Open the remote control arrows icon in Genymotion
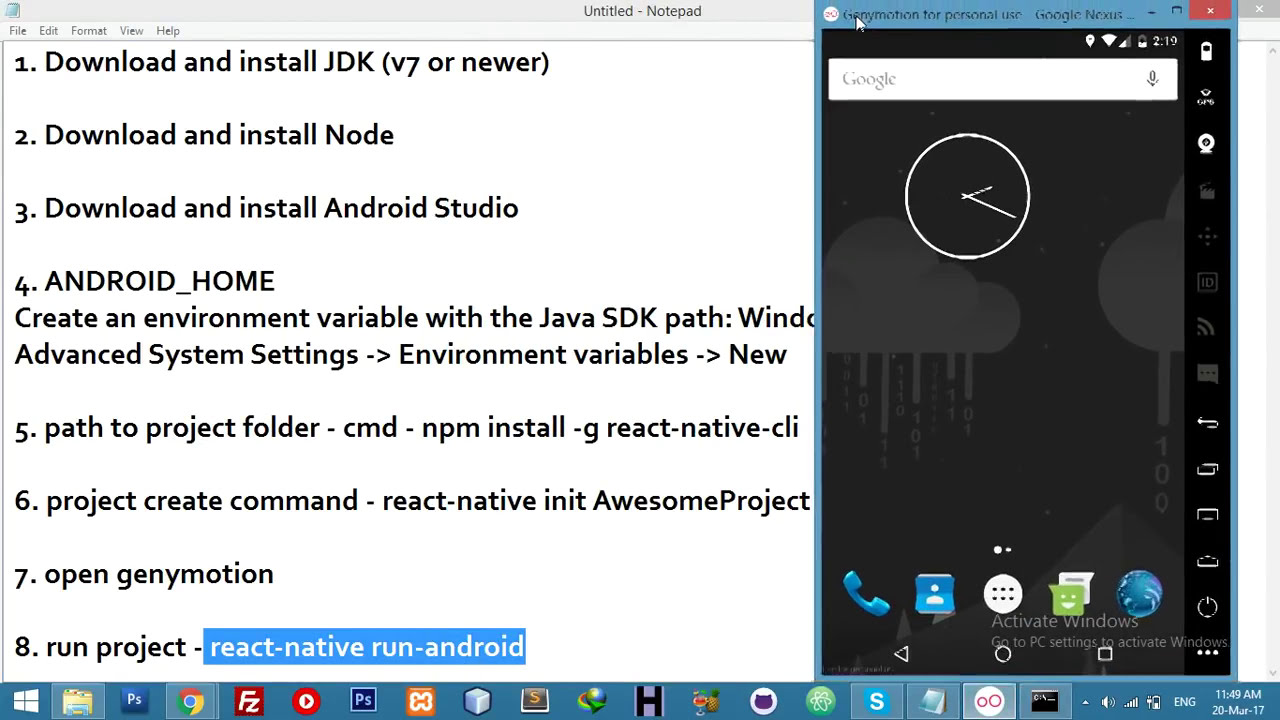 pos(1207,236)
